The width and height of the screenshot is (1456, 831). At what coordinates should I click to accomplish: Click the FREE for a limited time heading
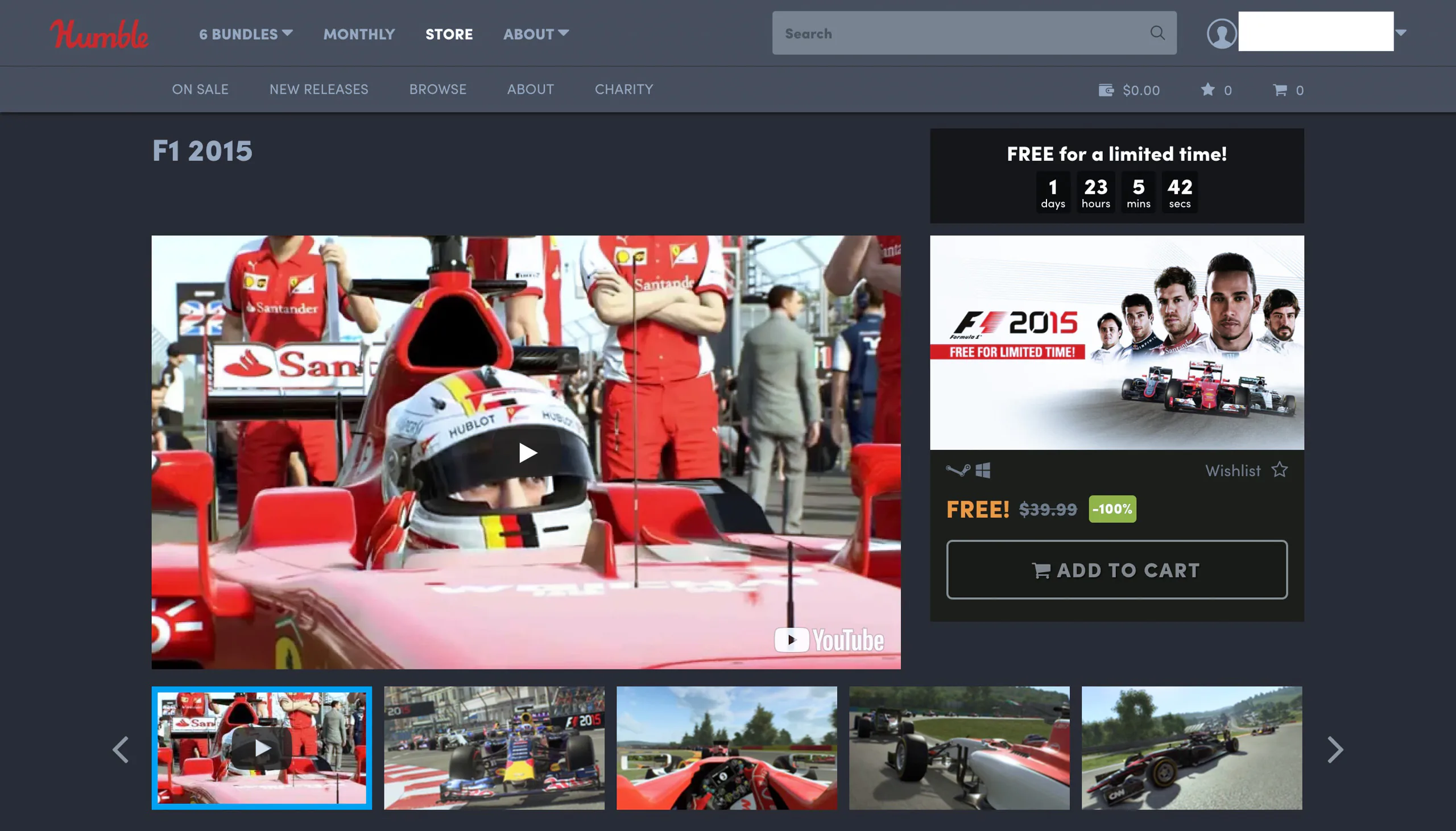(1116, 154)
